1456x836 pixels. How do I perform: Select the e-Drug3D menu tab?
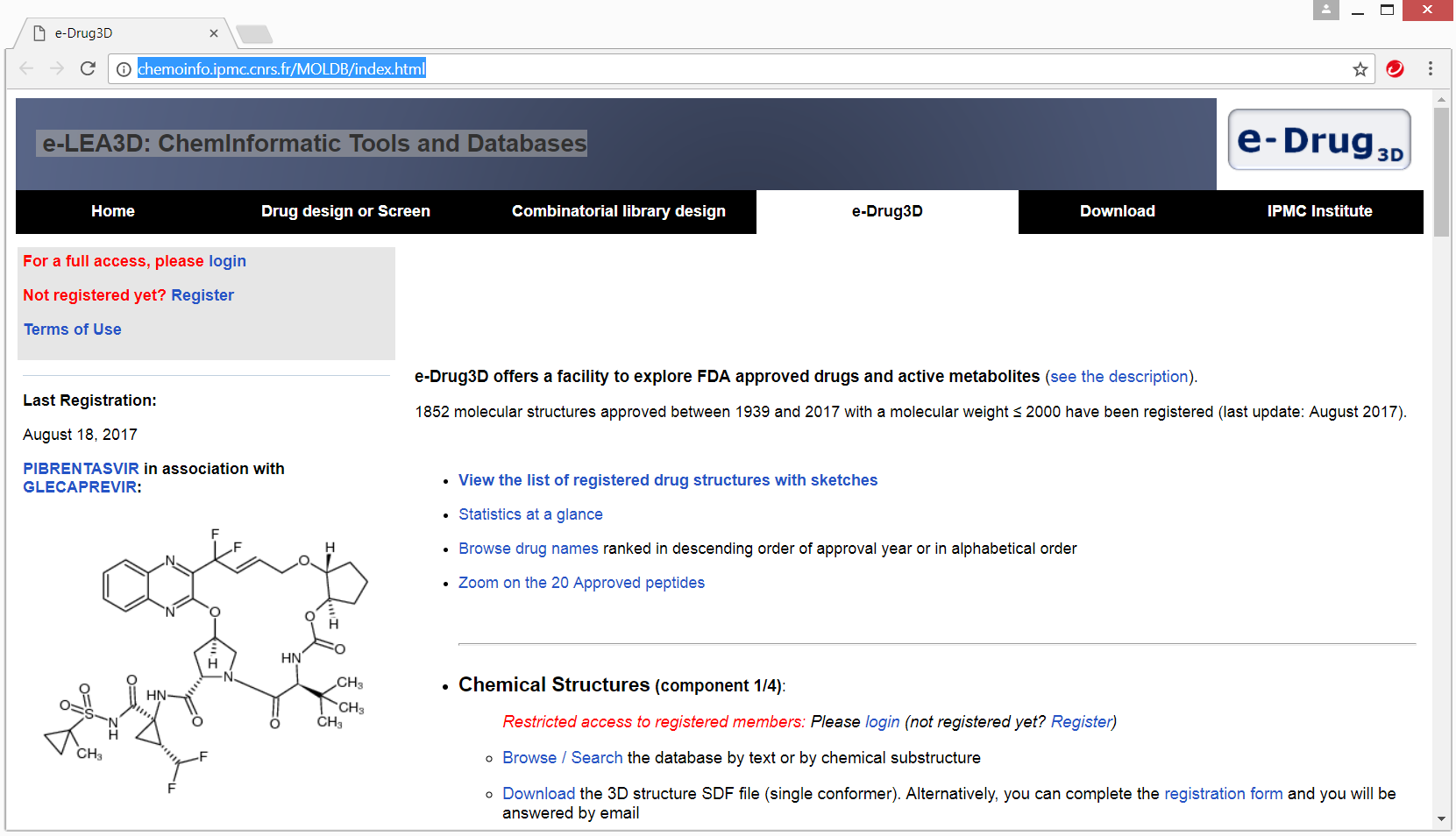[887, 211]
